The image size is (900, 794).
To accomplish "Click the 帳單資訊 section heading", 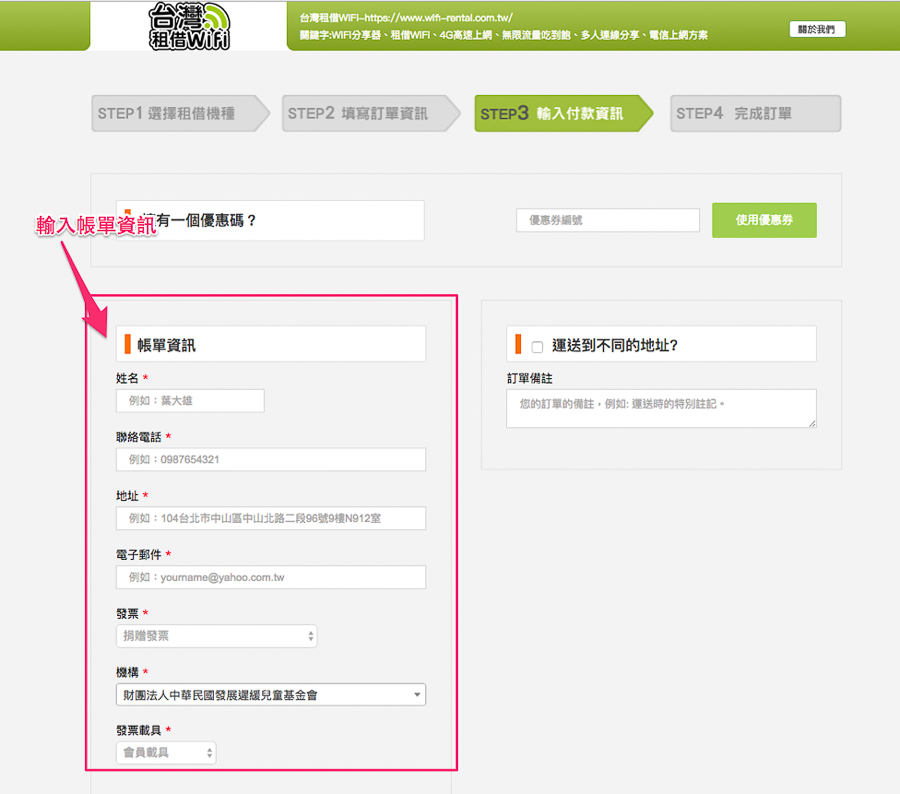I will click(166, 345).
